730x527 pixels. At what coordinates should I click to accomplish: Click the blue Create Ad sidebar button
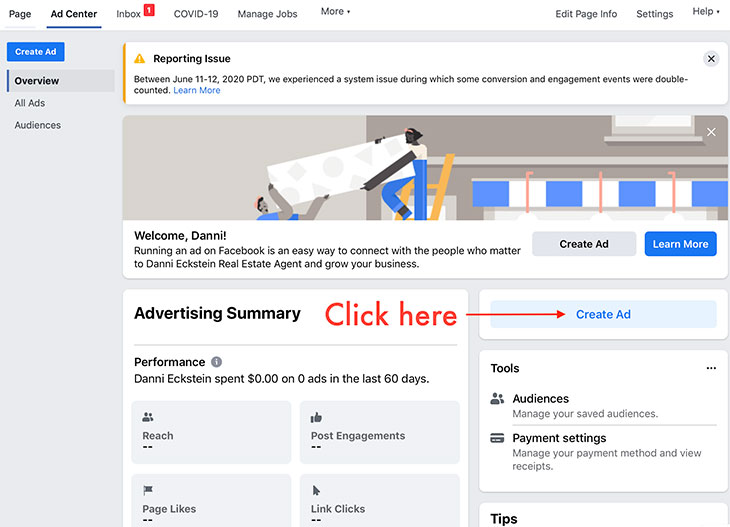point(35,52)
